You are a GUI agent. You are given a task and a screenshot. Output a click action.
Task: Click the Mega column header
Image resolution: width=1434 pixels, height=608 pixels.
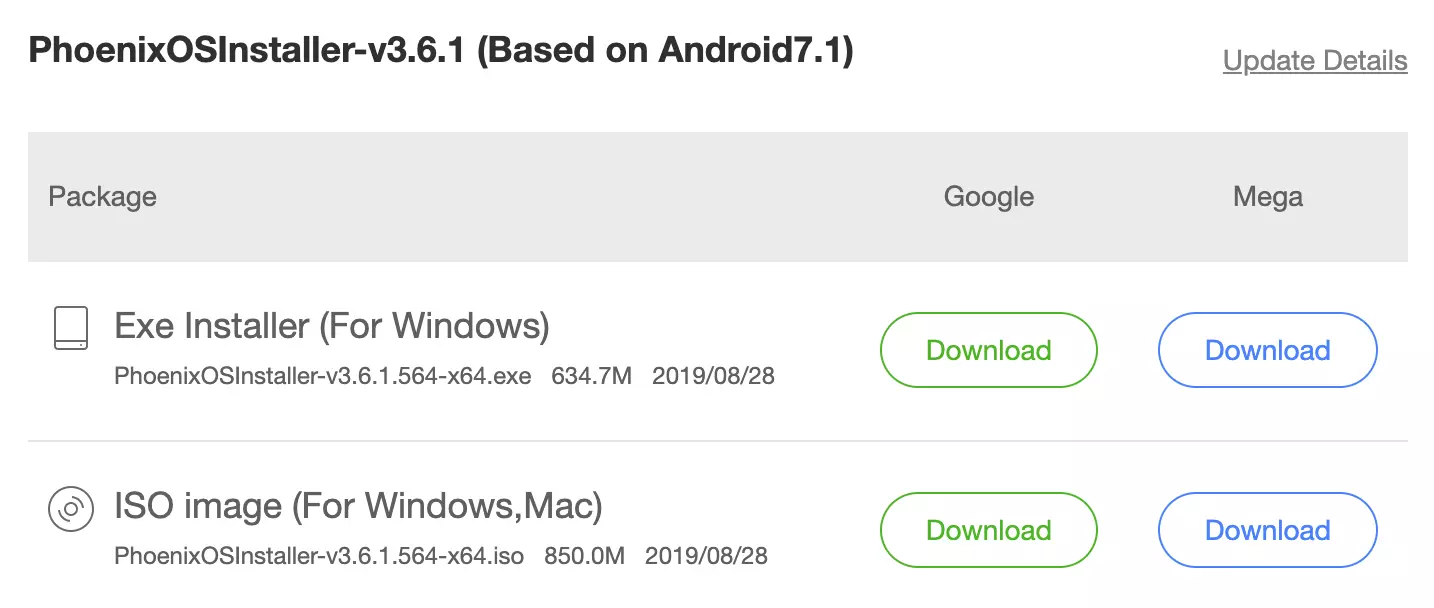[1267, 196]
